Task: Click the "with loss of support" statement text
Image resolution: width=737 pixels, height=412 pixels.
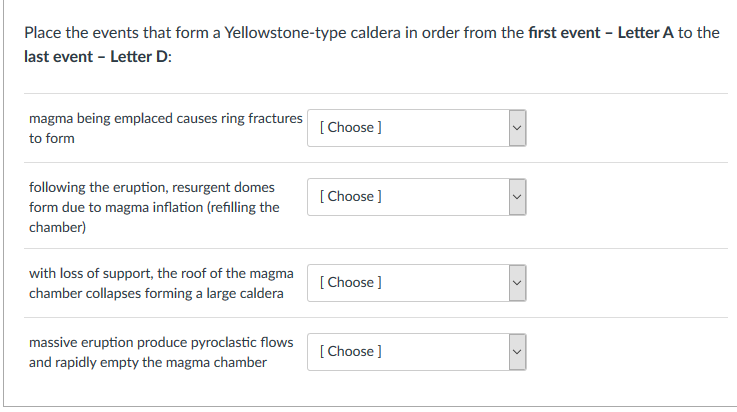Action: (161, 273)
